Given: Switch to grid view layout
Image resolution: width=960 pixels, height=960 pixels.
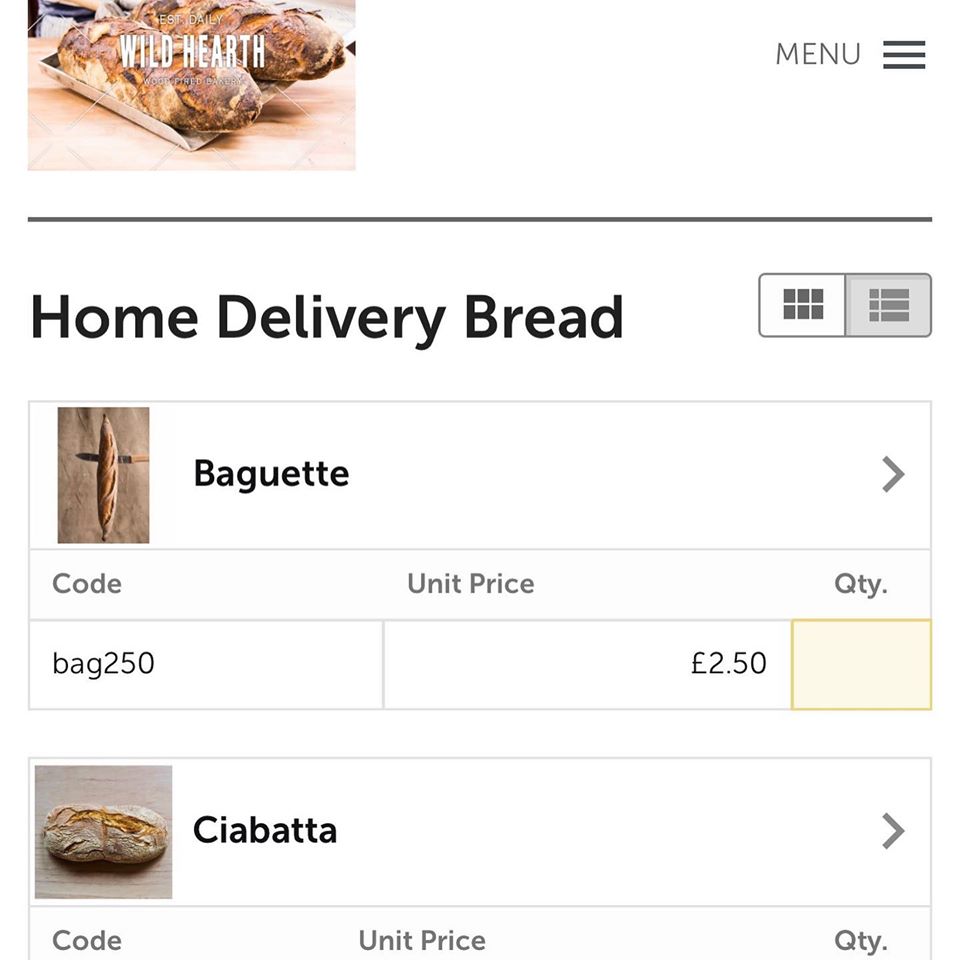Looking at the screenshot, I should click(x=803, y=304).
